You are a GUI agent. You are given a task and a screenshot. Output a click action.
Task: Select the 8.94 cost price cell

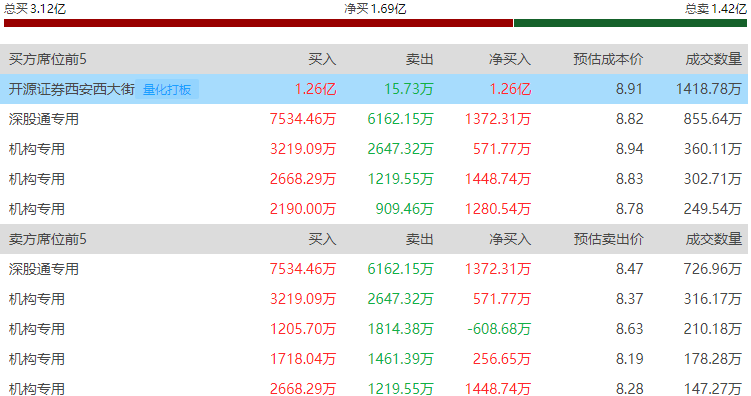click(629, 149)
